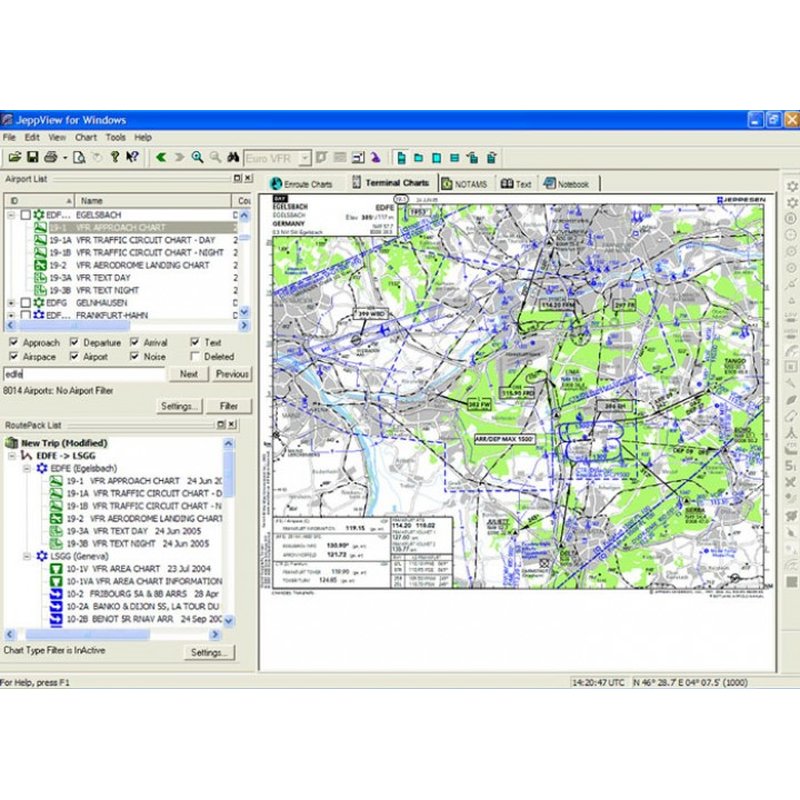The height and width of the screenshot is (800, 800).
Task: Open the File menu
Action: (x=9, y=137)
